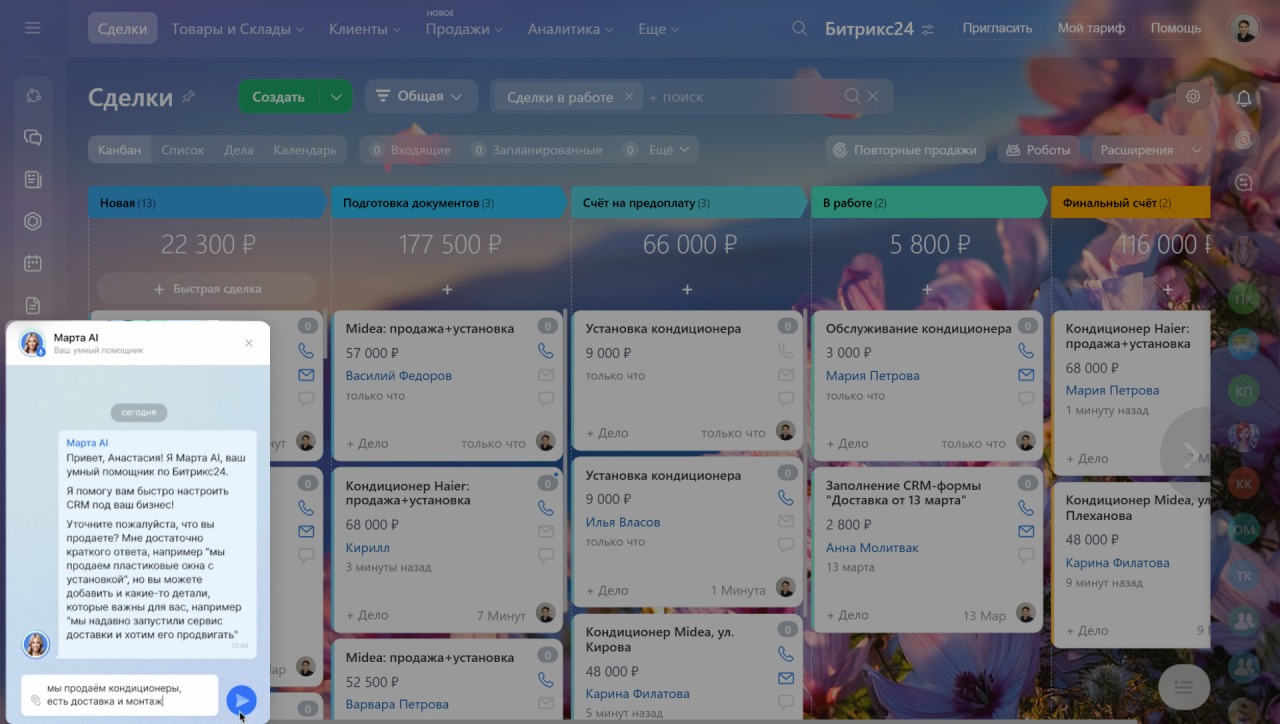
Task: Open the Василий Федоров contact link
Action: pyautogui.click(x=398, y=376)
